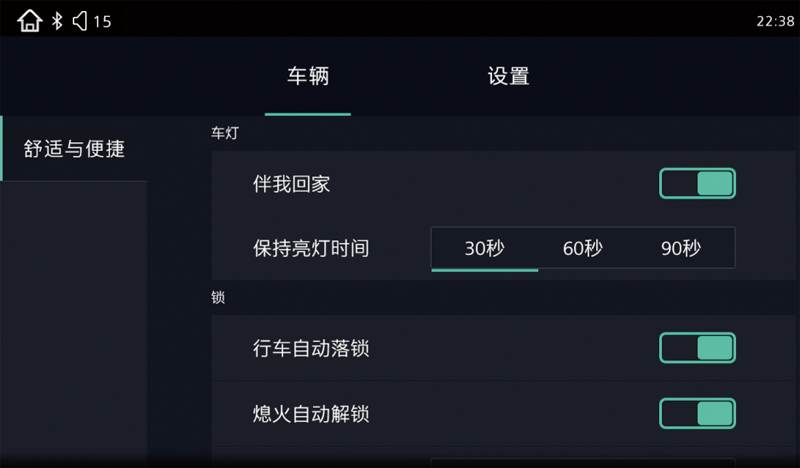Disable the 行车自动落锁 switch

pos(697,348)
